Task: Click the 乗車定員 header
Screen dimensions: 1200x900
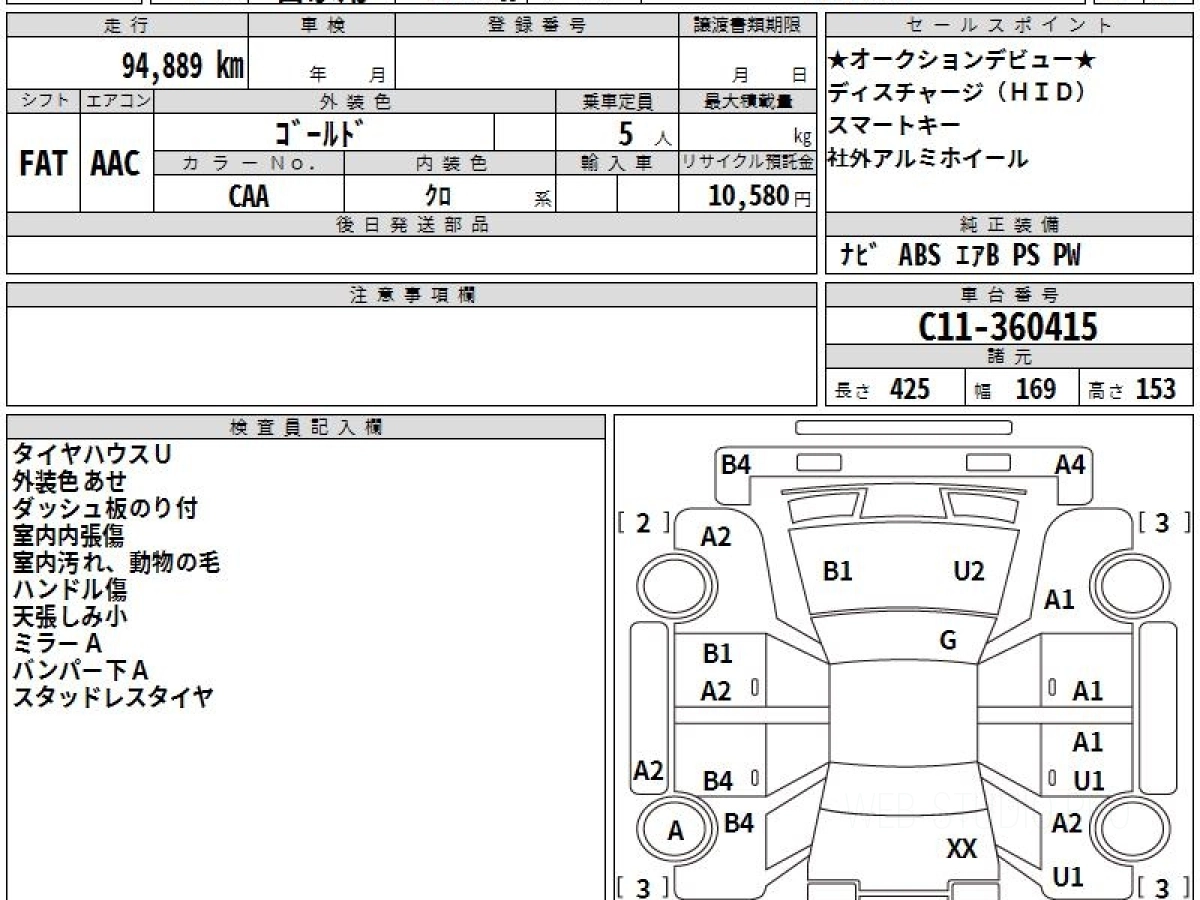Action: coord(618,101)
